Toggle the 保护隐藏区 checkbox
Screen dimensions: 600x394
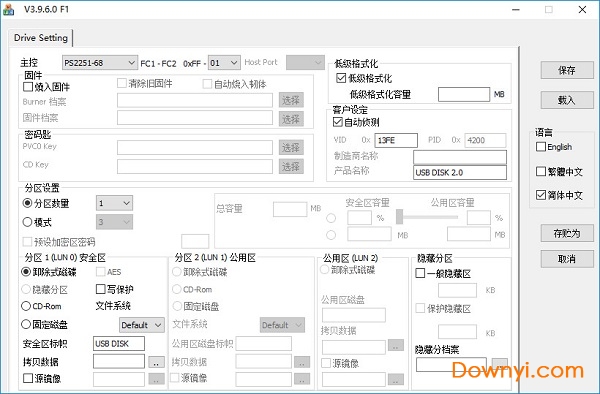pyautogui.click(x=420, y=308)
